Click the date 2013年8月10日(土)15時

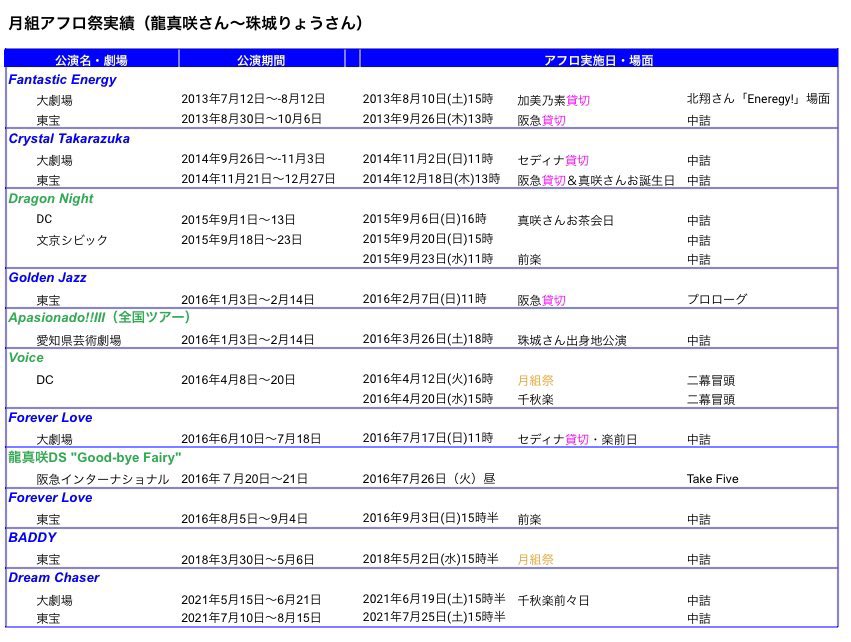(428, 99)
